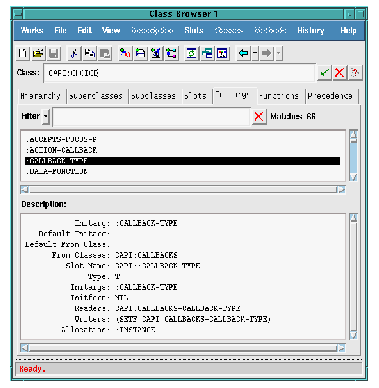
Task: Open the back history dropdown arrow
Action: (x=255, y=53)
